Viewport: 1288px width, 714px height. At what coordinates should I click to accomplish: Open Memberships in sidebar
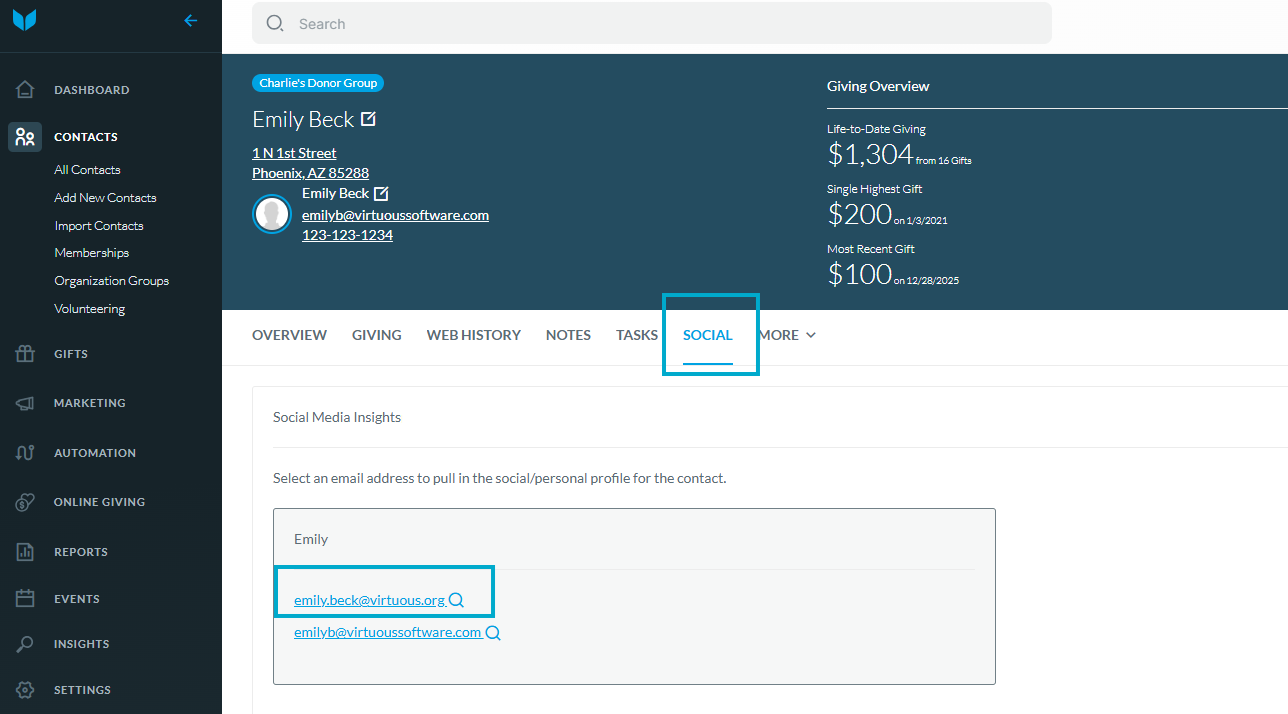[x=92, y=253]
